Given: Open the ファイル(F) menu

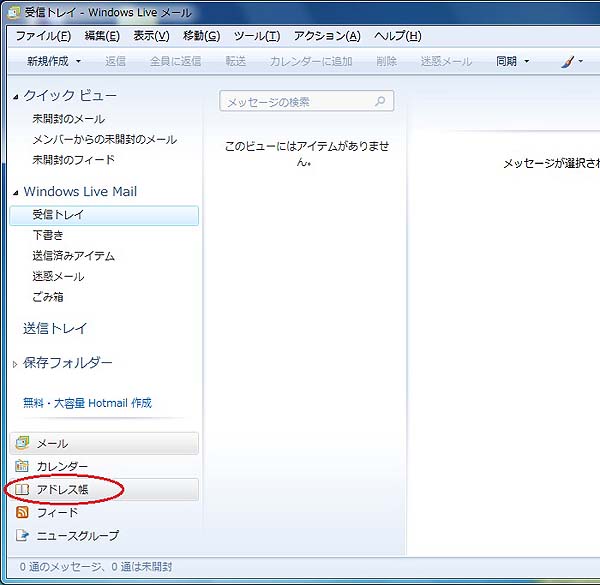Looking at the screenshot, I should pos(42,36).
